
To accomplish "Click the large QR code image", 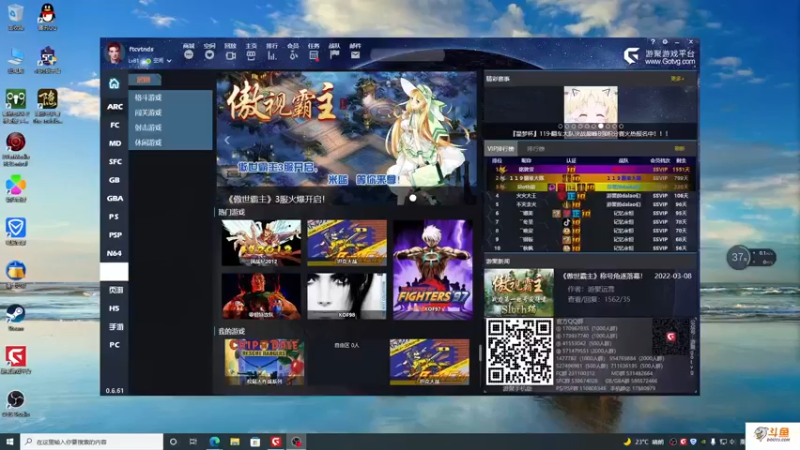I will 519,352.
